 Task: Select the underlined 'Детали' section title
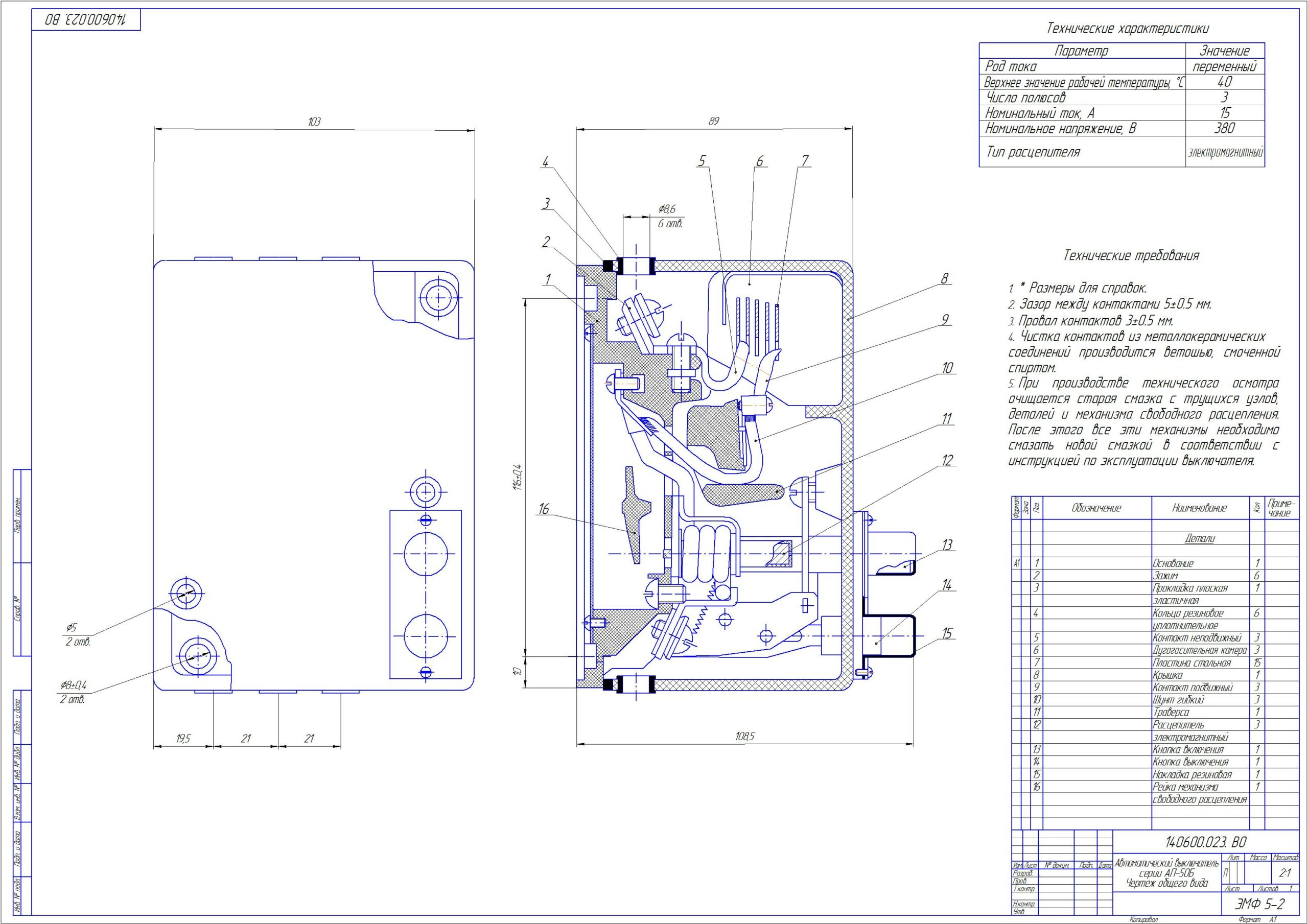coord(1200,538)
